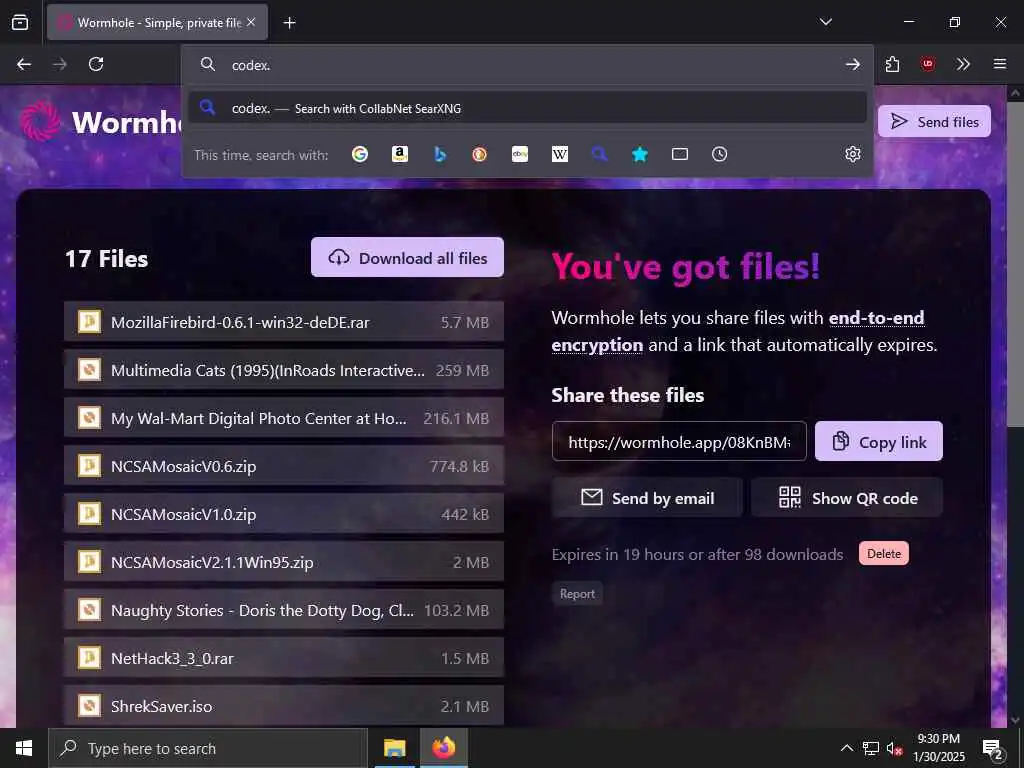
Task: Open the Windows Start menu
Action: click(24, 748)
